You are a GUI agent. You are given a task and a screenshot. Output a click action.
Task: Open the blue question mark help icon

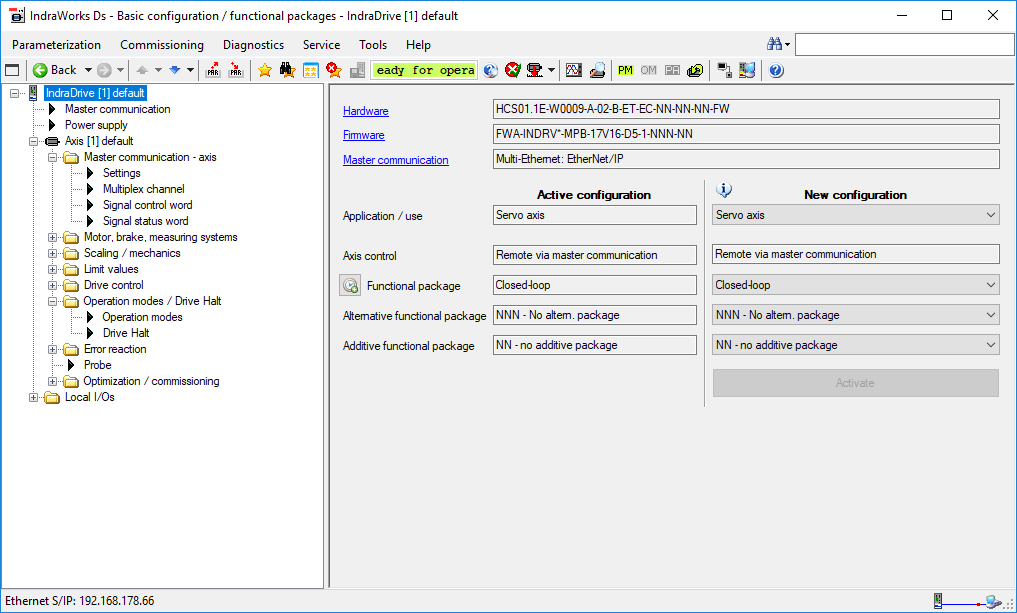tap(776, 70)
